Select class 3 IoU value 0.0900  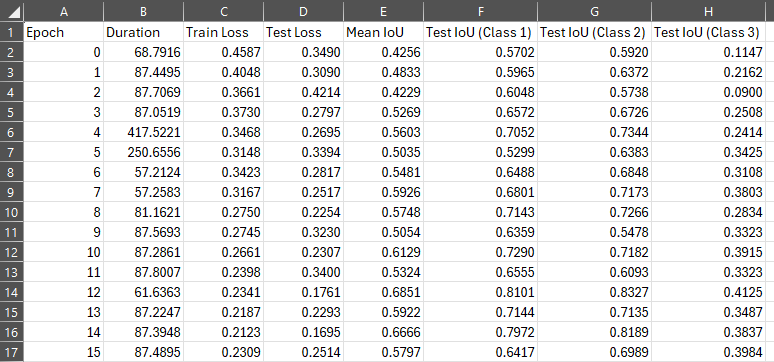(708, 92)
